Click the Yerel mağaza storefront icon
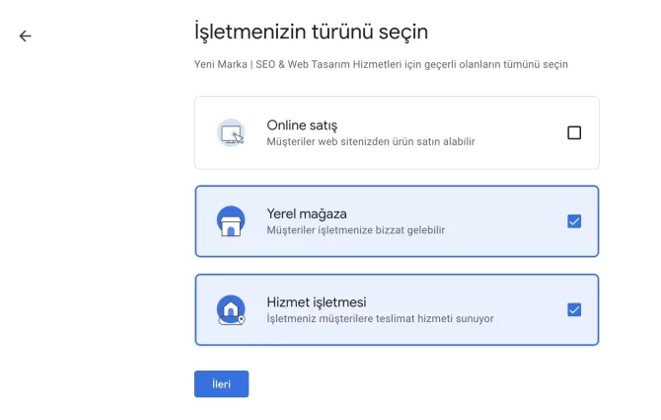Viewport: 661px width, 420px height. [x=231, y=221]
